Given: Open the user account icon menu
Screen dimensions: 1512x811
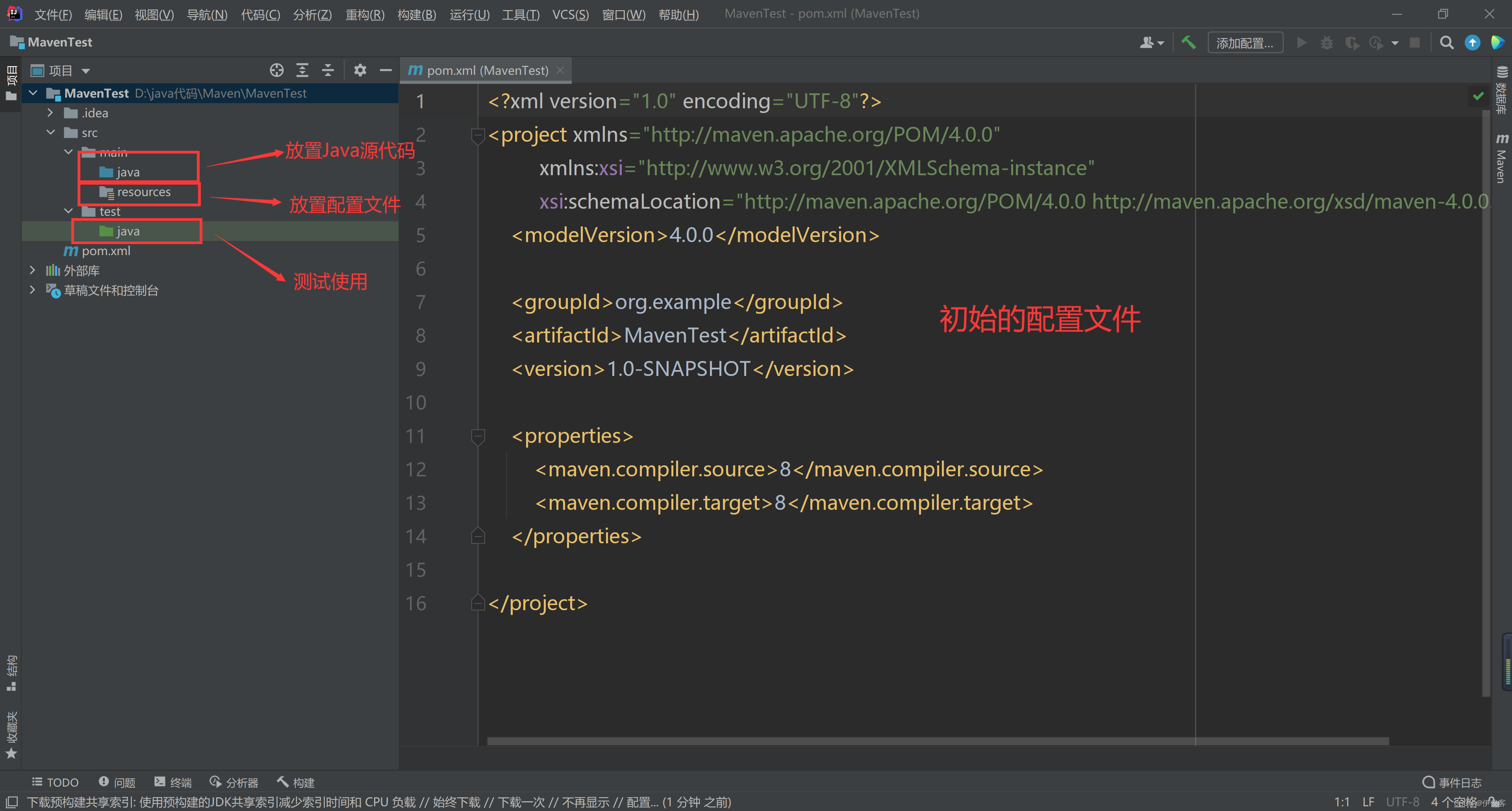Looking at the screenshot, I should coord(1151,42).
